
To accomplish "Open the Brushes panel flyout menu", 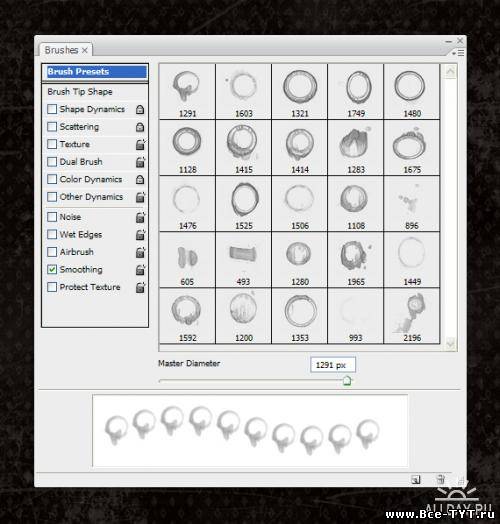I will click(458, 53).
